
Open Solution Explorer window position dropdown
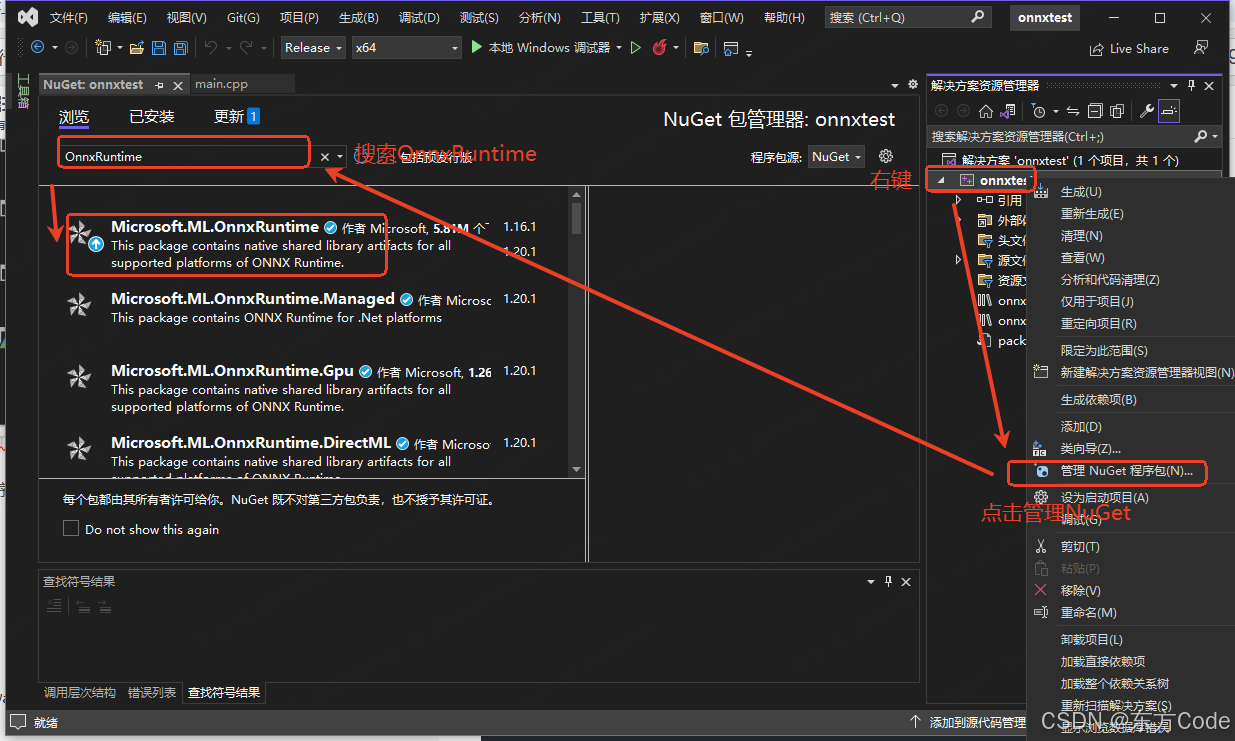pyautogui.click(x=1173, y=86)
